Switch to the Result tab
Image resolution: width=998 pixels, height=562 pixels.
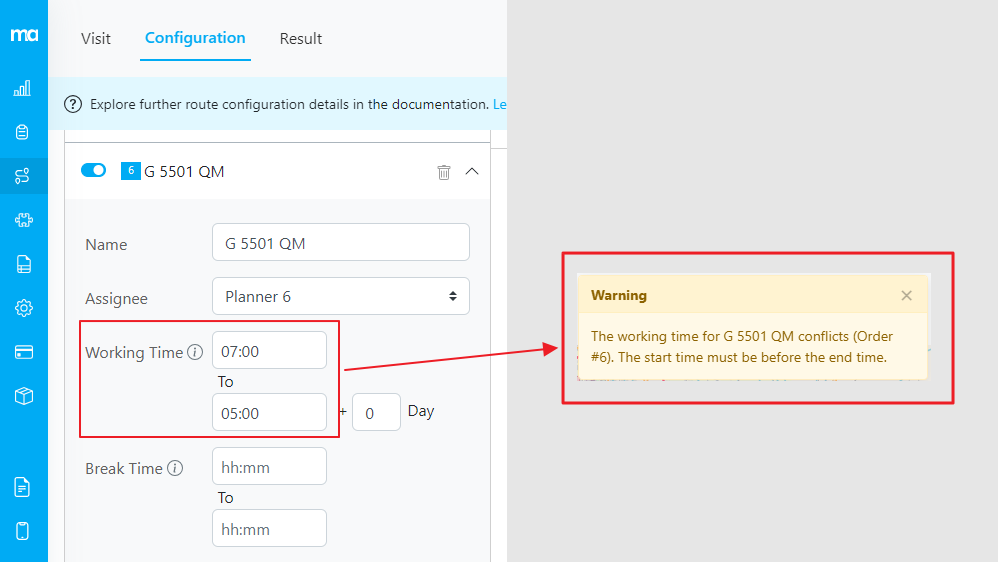(300, 39)
